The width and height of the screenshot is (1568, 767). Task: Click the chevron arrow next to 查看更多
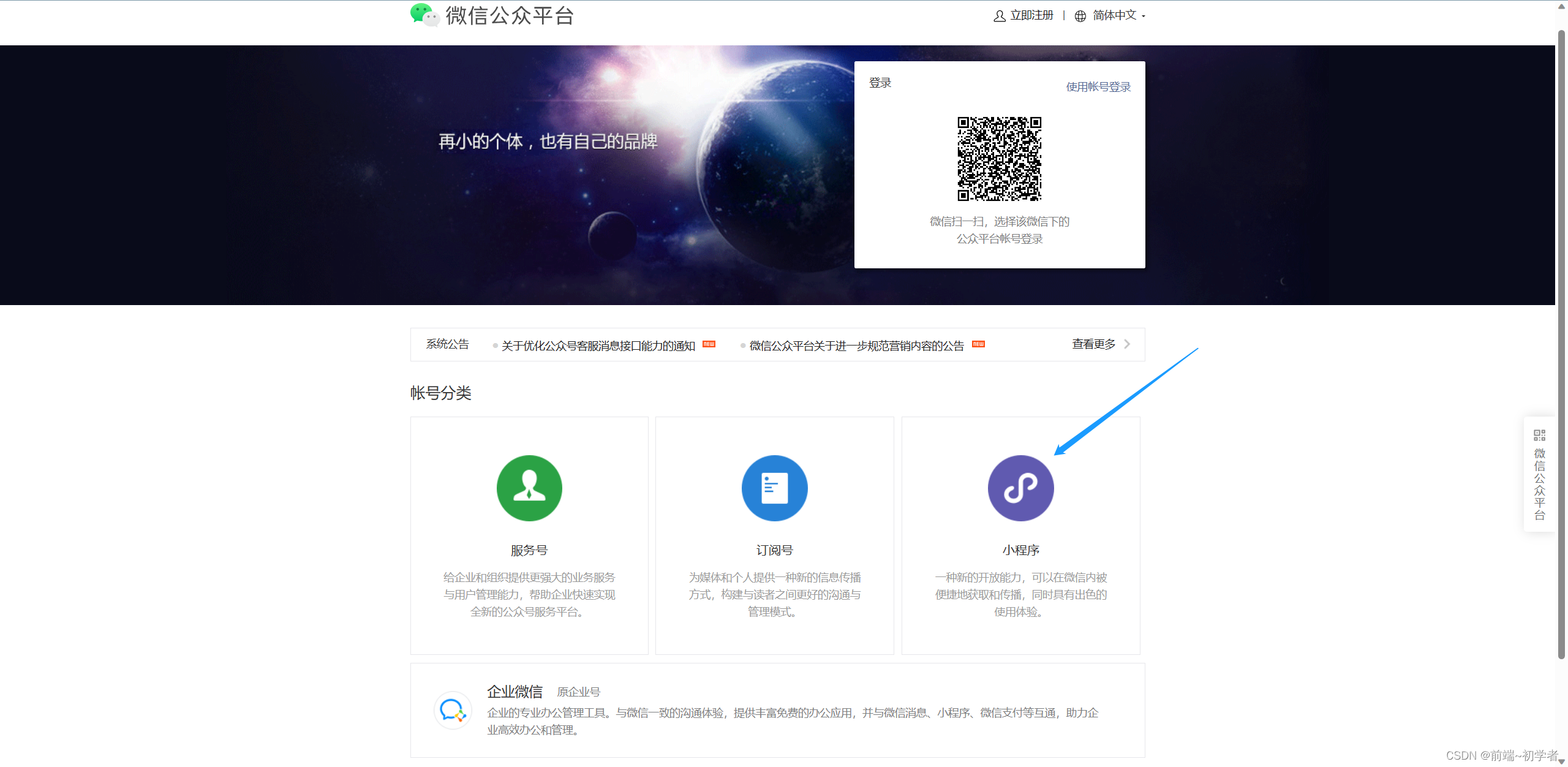pos(1127,344)
